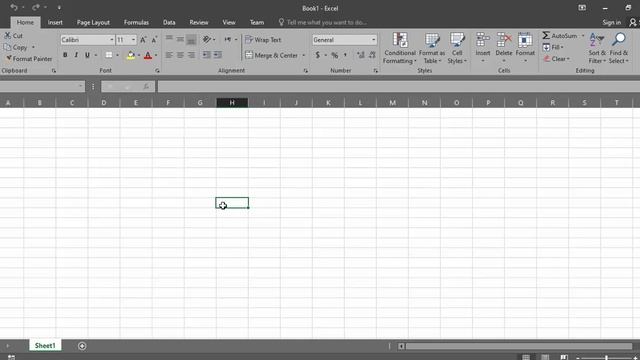640x360 pixels.
Task: Enable Wrap Text
Action: [263, 40]
